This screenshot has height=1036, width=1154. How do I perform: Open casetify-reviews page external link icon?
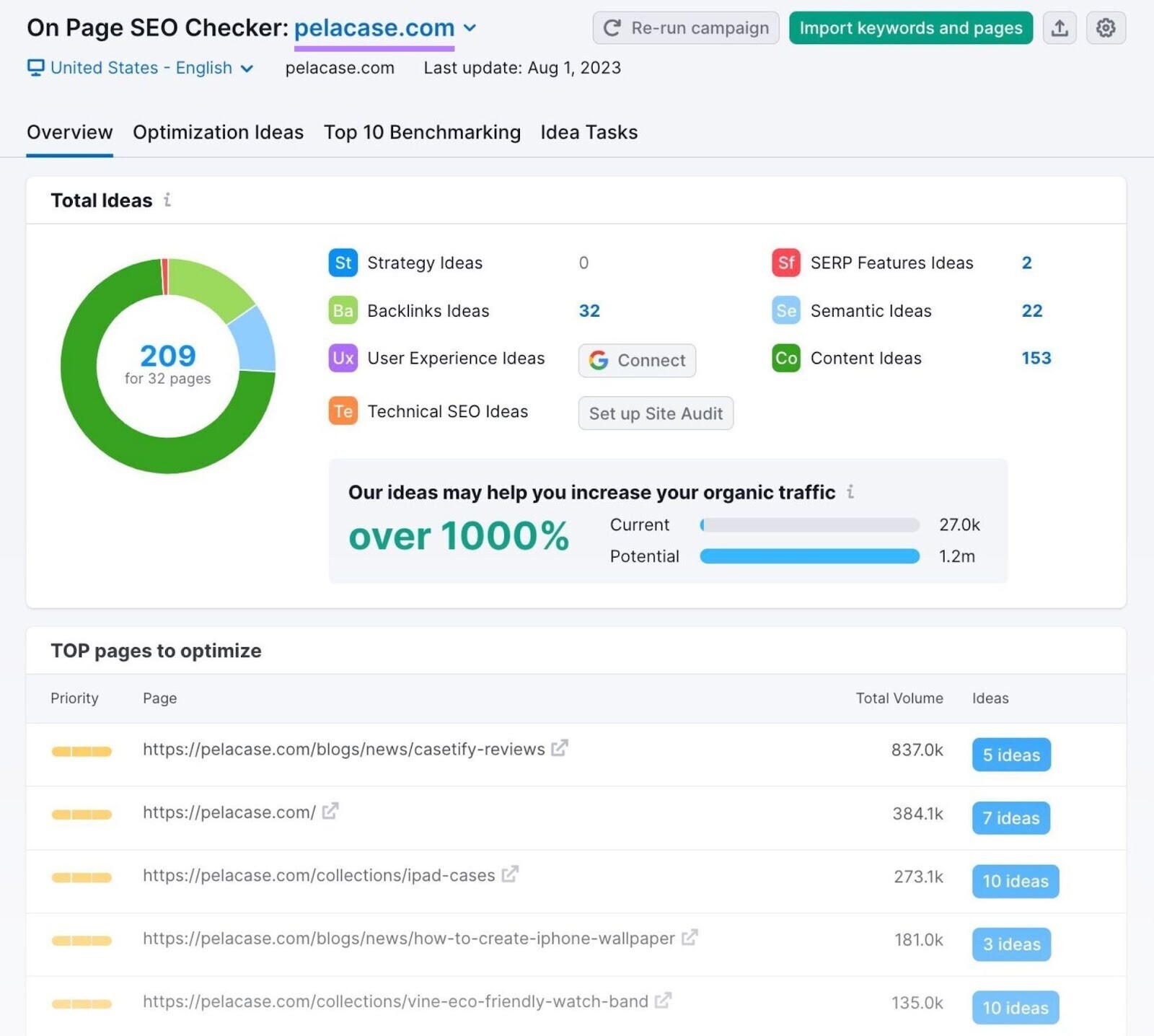pyautogui.click(x=560, y=748)
